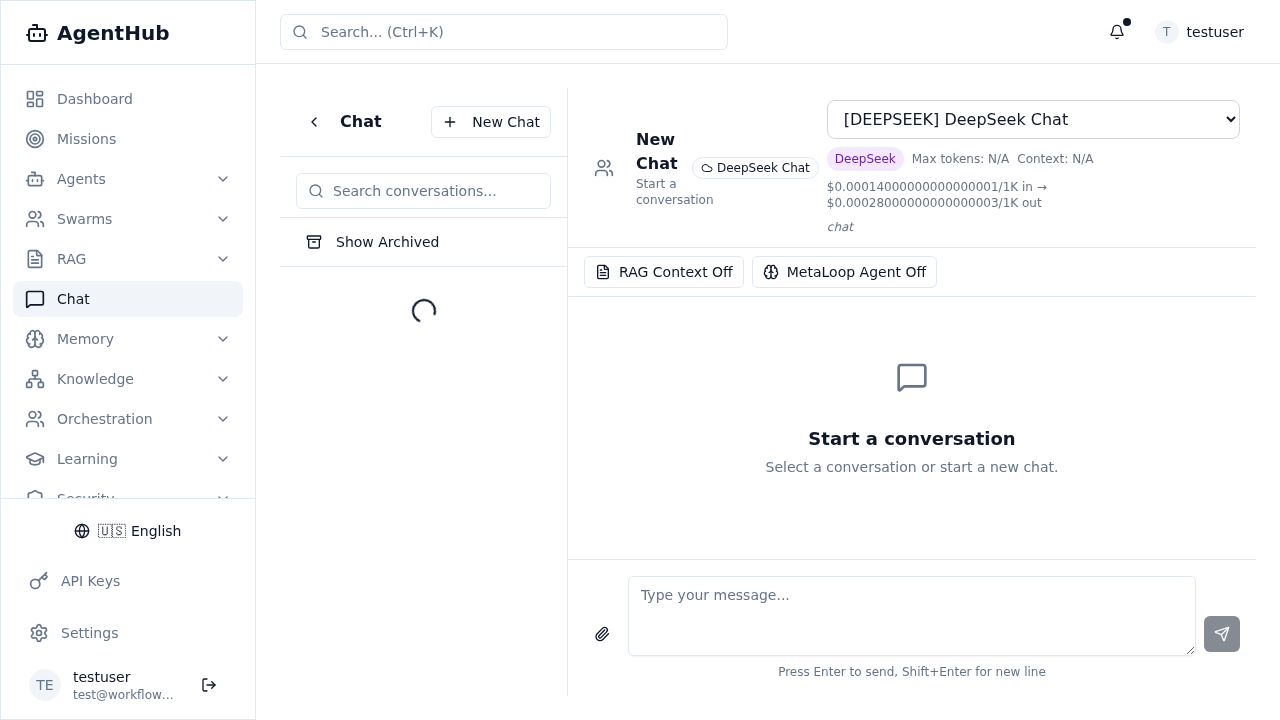This screenshot has height=720, width=1280.
Task: Open the Chat section in sidebar
Action: click(73, 299)
